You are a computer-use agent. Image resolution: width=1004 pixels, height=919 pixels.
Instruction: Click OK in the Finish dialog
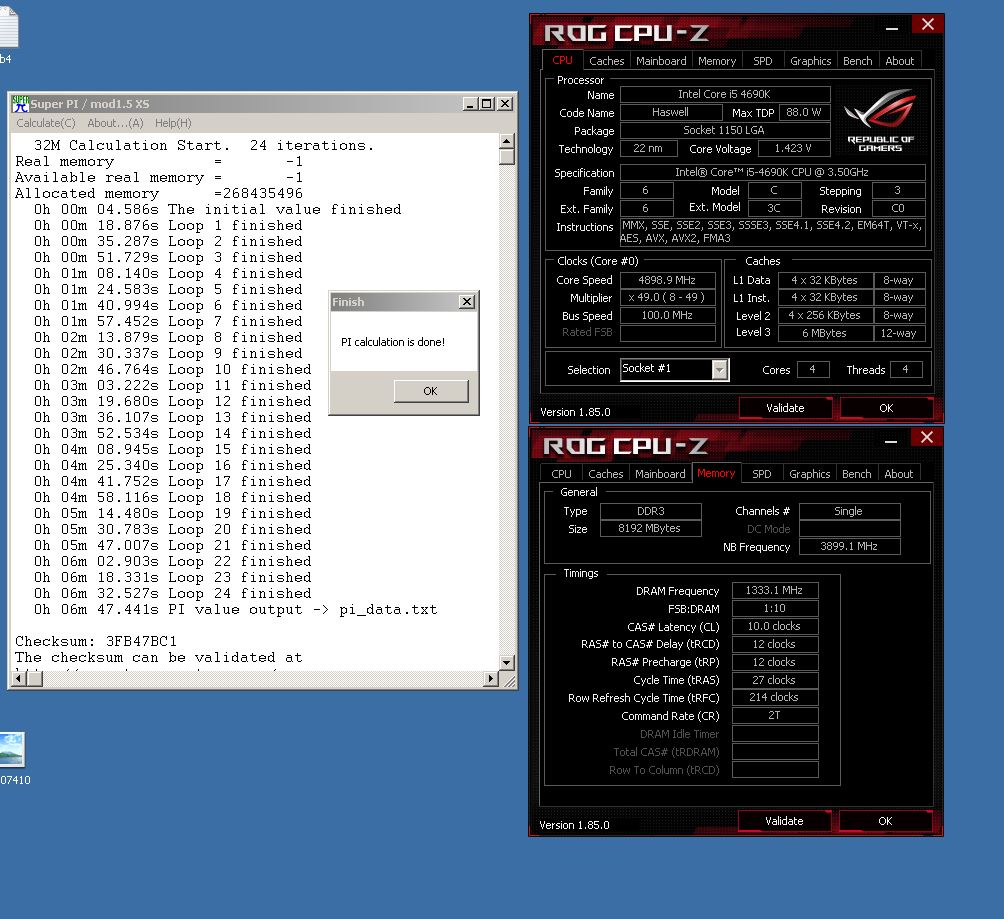pos(431,391)
